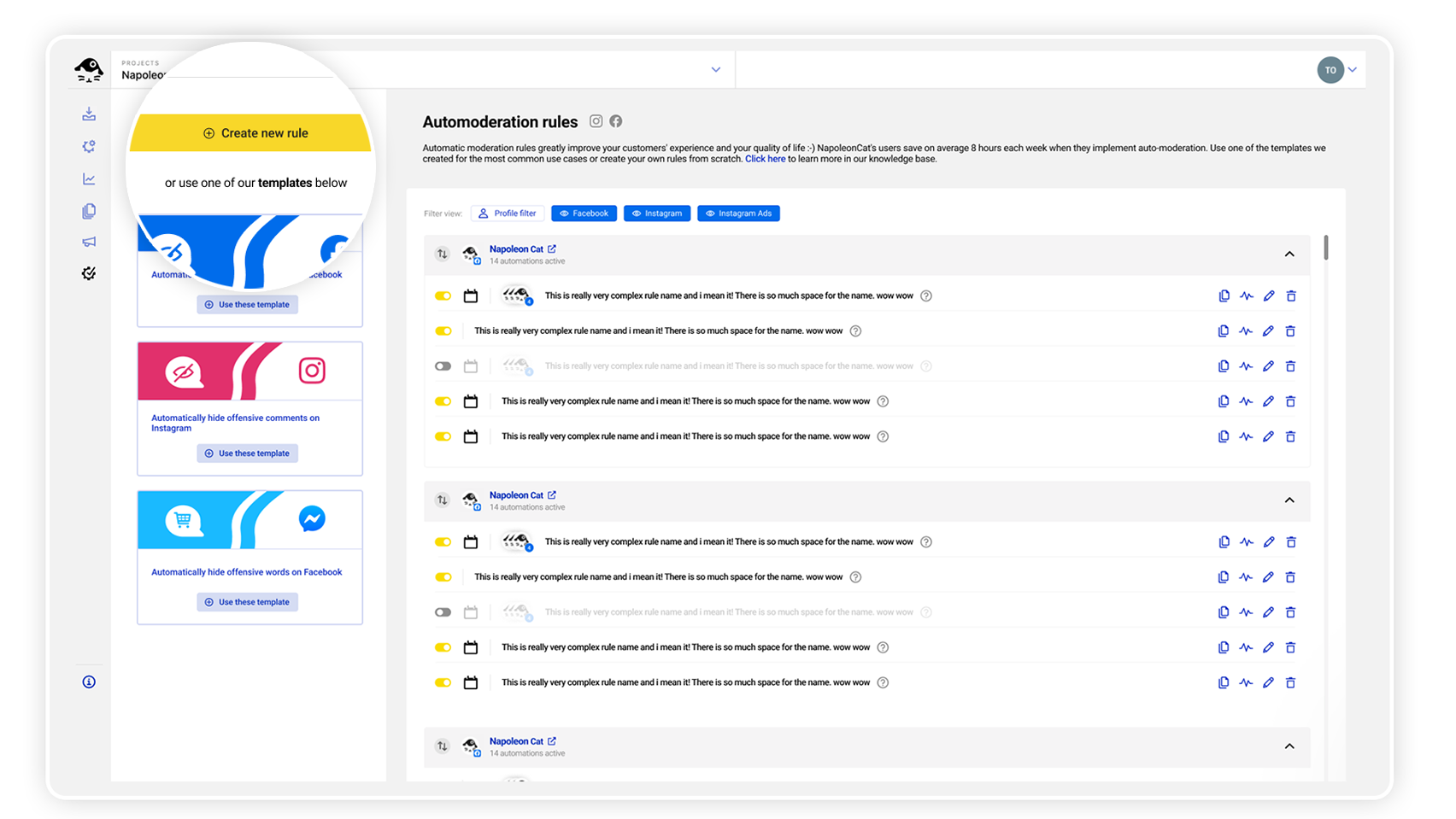Screen dimensions: 1456x819
Task: Click sort arrows icon of first Napoleon Cat group
Action: tap(442, 254)
